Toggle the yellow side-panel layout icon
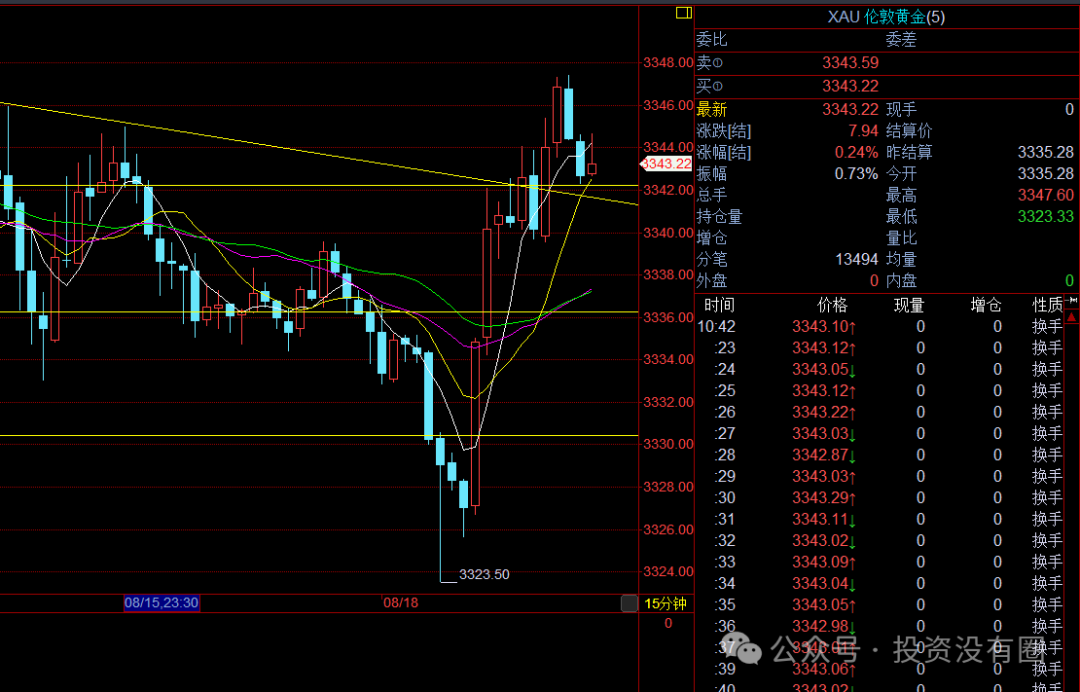Image resolution: width=1080 pixels, height=692 pixels. tap(683, 12)
